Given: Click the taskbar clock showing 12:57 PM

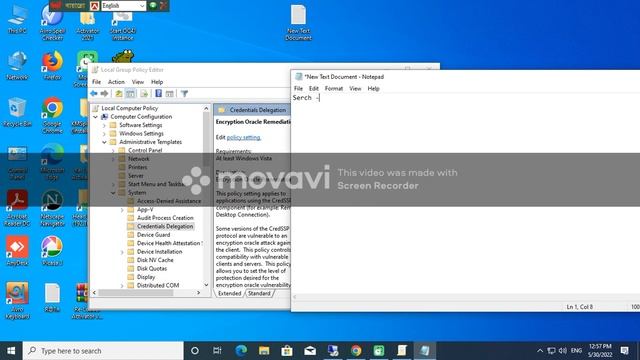Looking at the screenshot, I should click(600, 351).
